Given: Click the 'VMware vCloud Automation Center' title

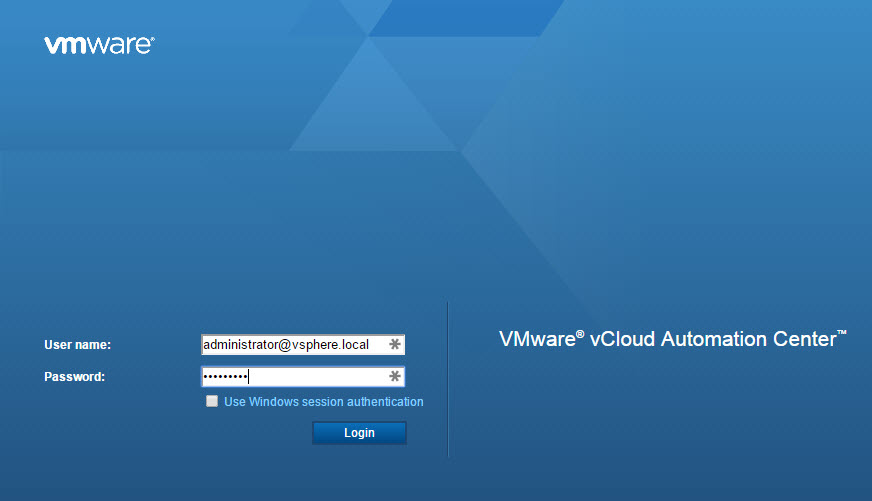Looking at the screenshot, I should click(672, 339).
